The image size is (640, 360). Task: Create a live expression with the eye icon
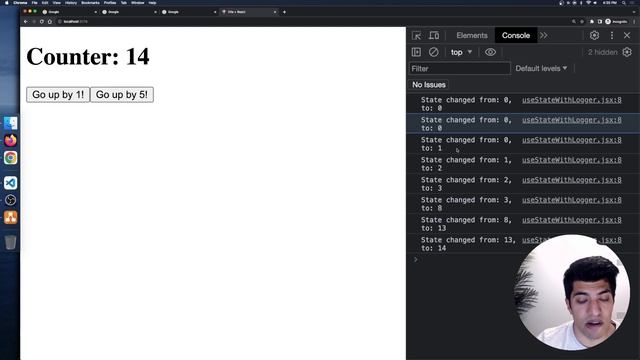490,52
